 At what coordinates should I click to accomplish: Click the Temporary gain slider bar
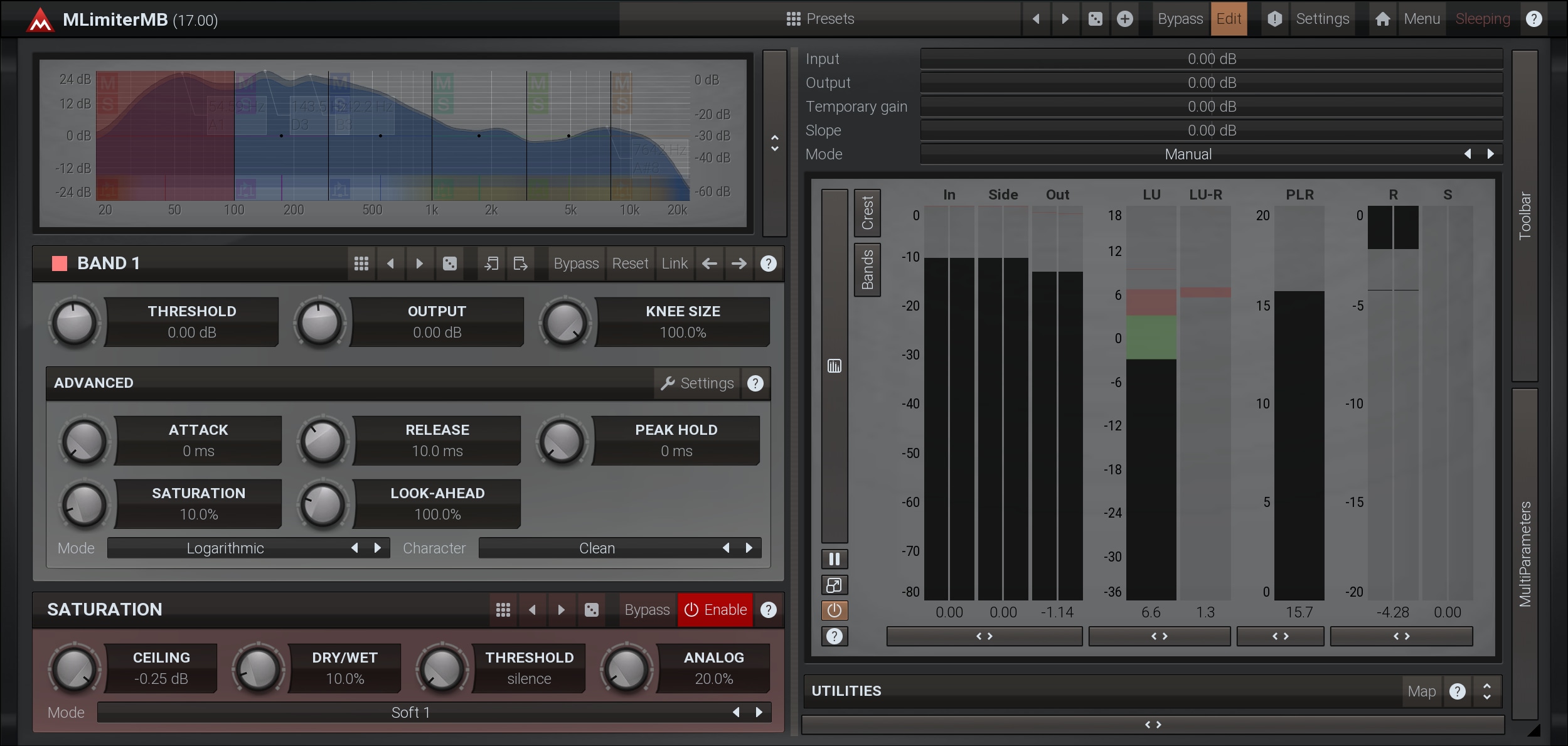(1211, 107)
